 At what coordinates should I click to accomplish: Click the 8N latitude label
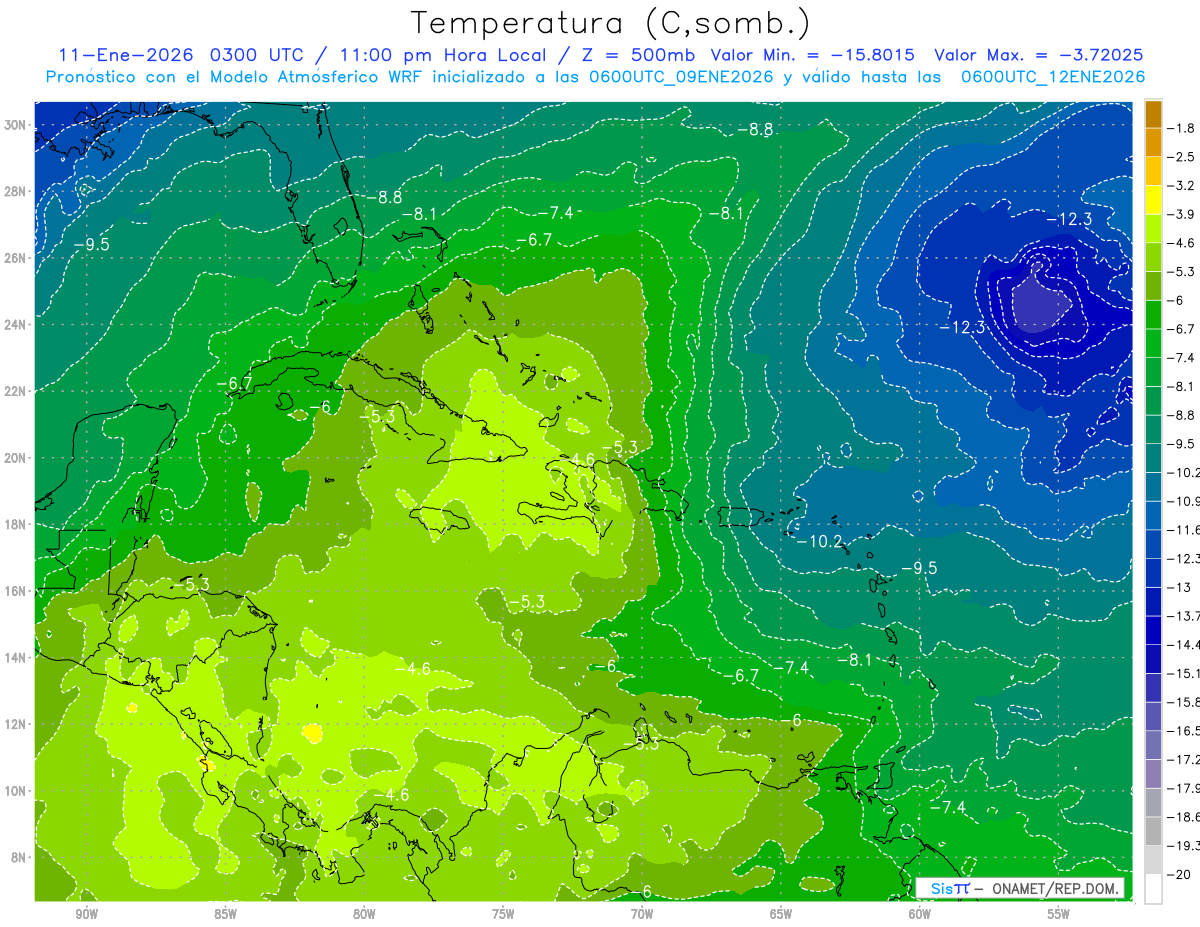pos(18,857)
